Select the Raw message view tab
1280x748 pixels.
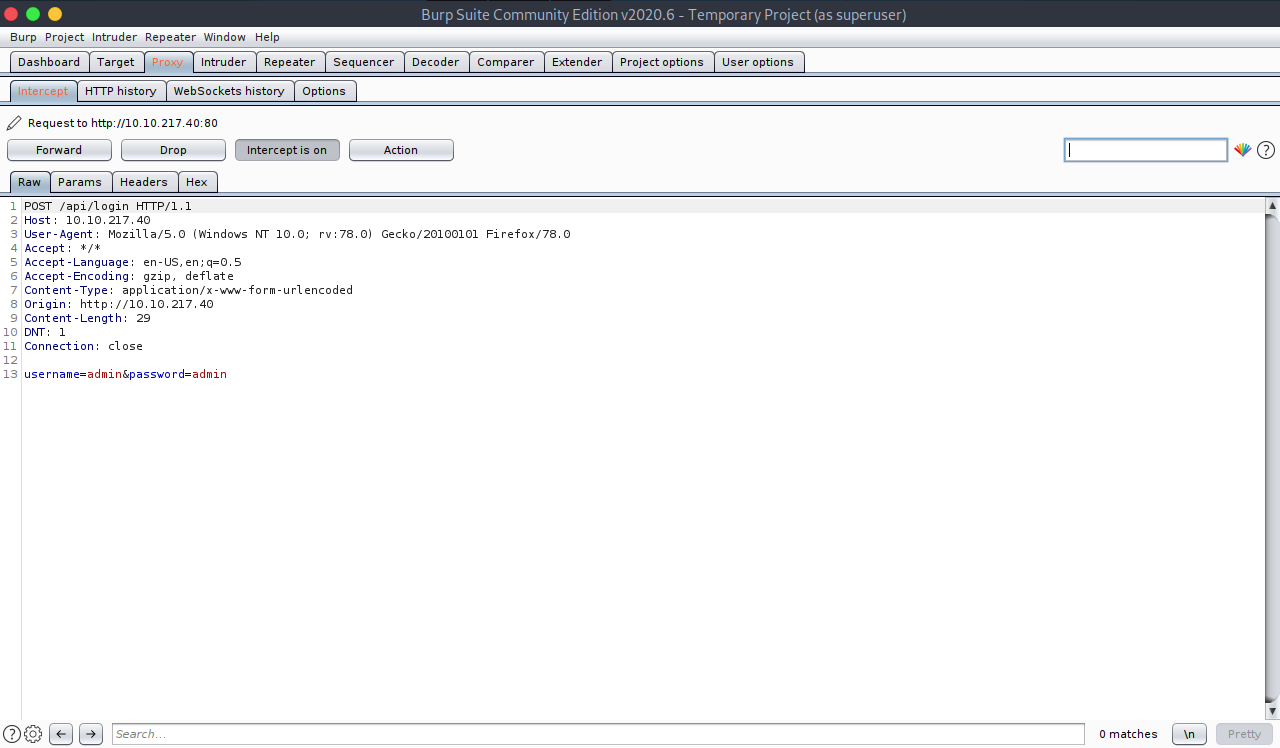click(30, 182)
